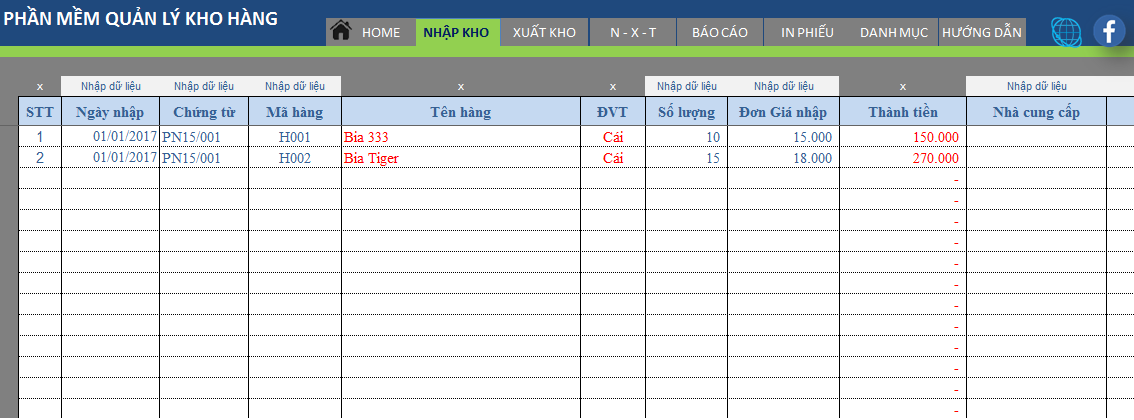Click the home house icon
This screenshot has height=420, width=1134.
(x=341, y=31)
